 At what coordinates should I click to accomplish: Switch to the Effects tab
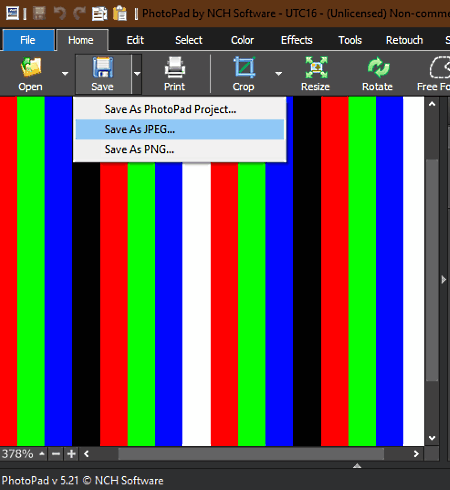(297, 40)
